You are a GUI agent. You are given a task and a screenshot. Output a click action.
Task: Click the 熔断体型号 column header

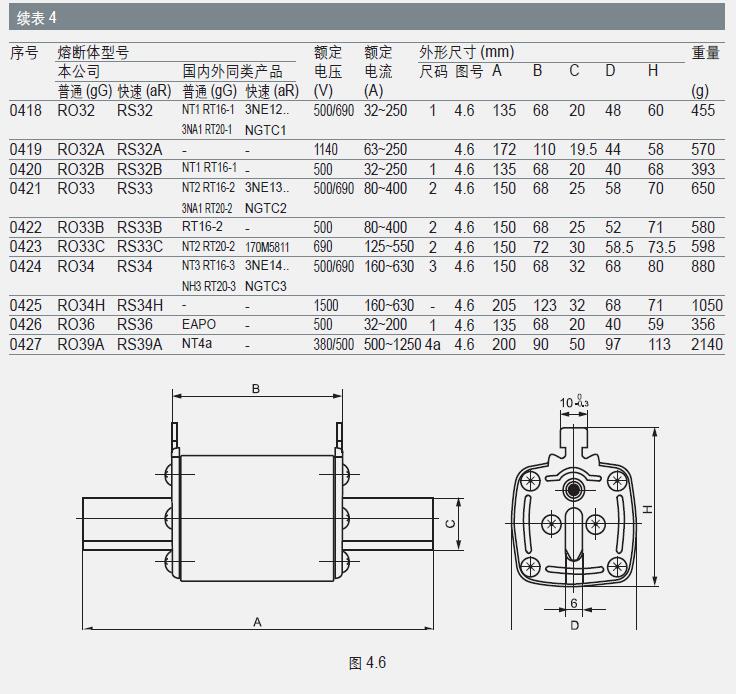(93, 52)
